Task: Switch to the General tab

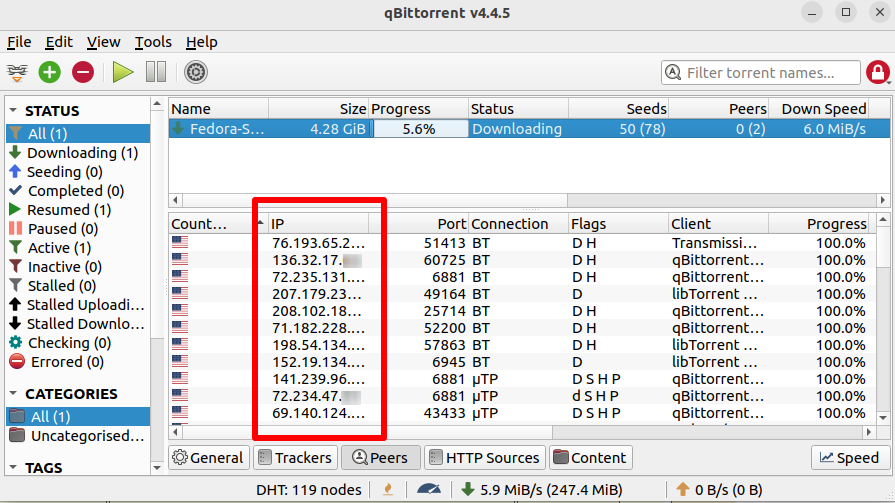Action: (x=209, y=458)
